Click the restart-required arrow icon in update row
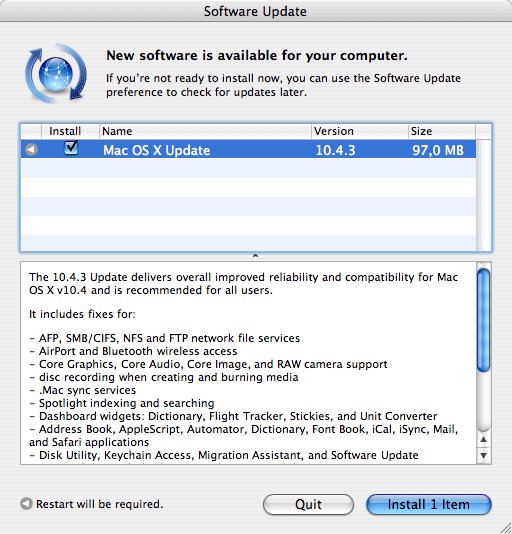The width and height of the screenshot is (512, 534). click(31, 150)
